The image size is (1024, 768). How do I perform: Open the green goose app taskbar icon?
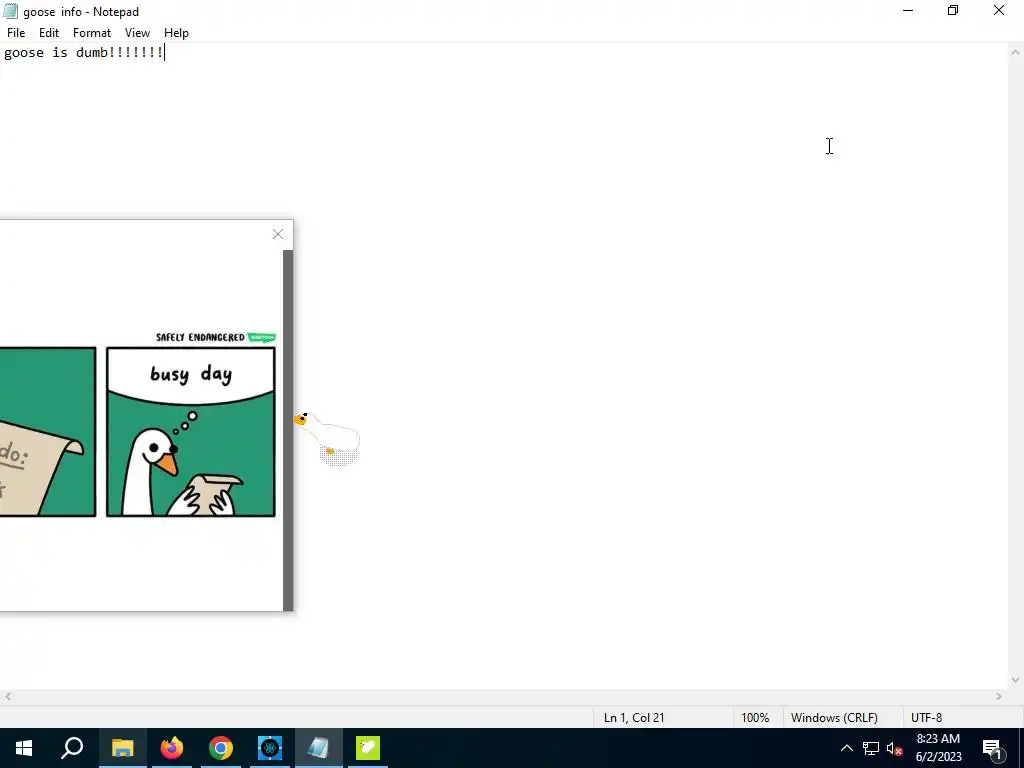pos(368,748)
